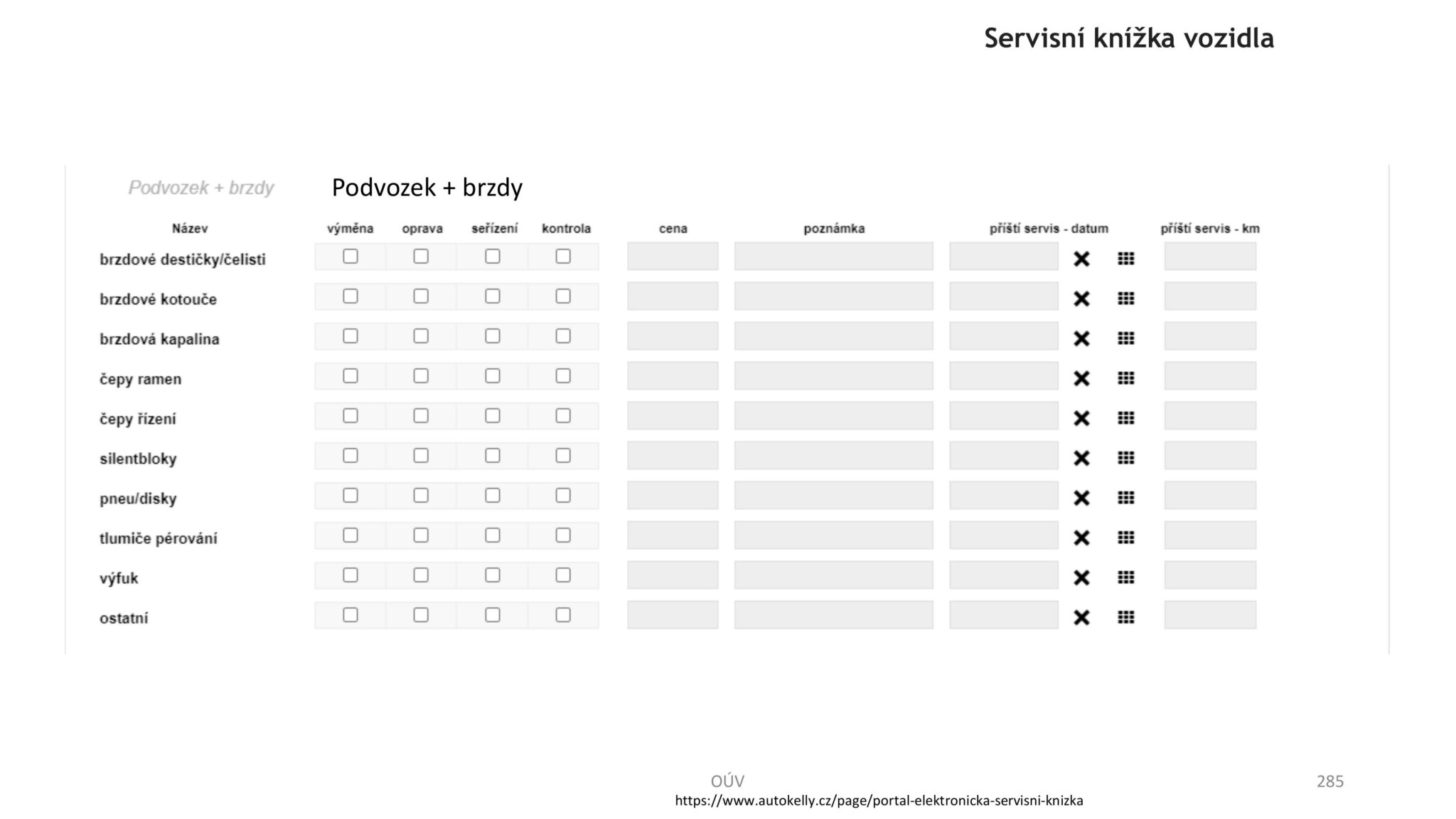This screenshot has width=1456, height=819.
Task: Open calendar picker for pneu/disky row
Action: (1125, 498)
